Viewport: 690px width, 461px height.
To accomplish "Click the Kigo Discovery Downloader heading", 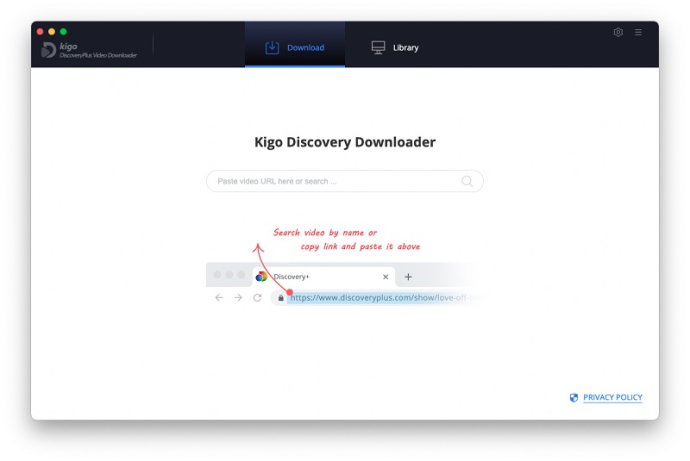I will pos(345,142).
